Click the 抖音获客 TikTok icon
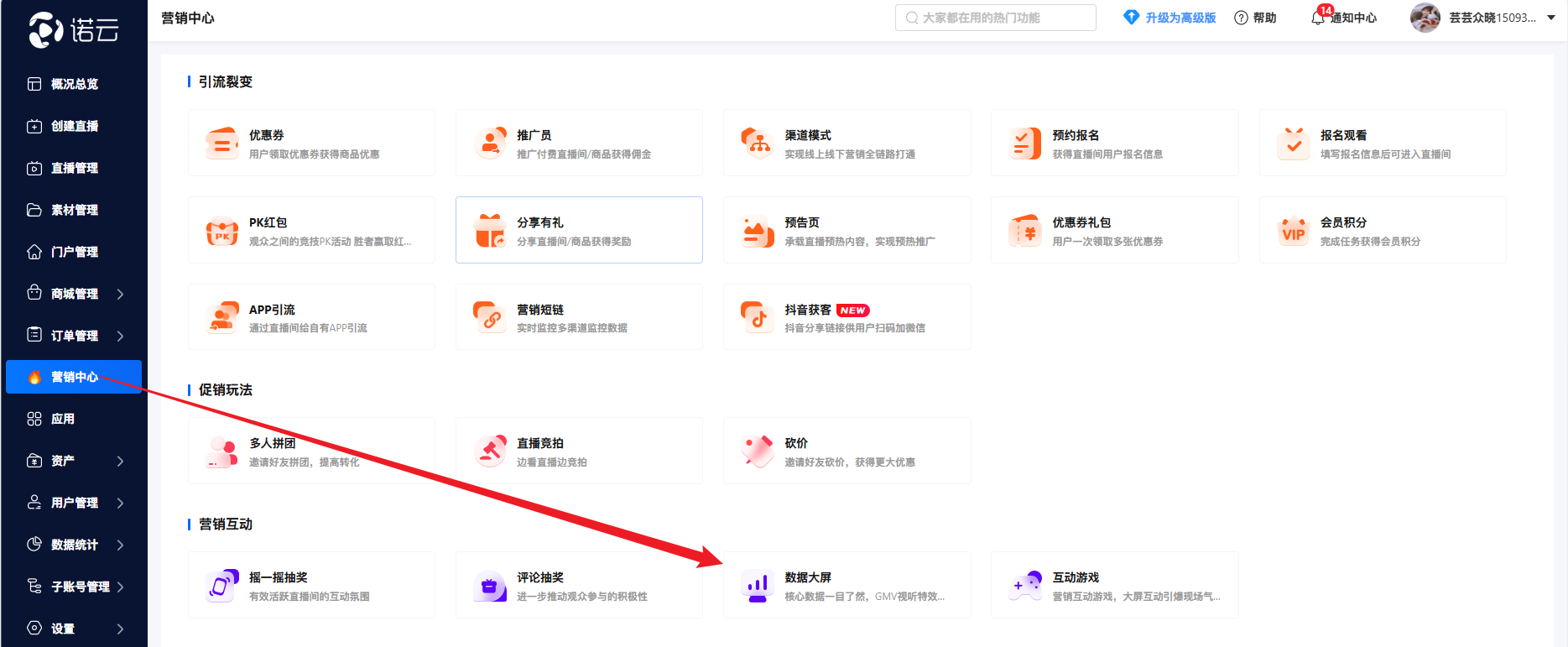Image resolution: width=1568 pixels, height=647 pixels. 758,318
